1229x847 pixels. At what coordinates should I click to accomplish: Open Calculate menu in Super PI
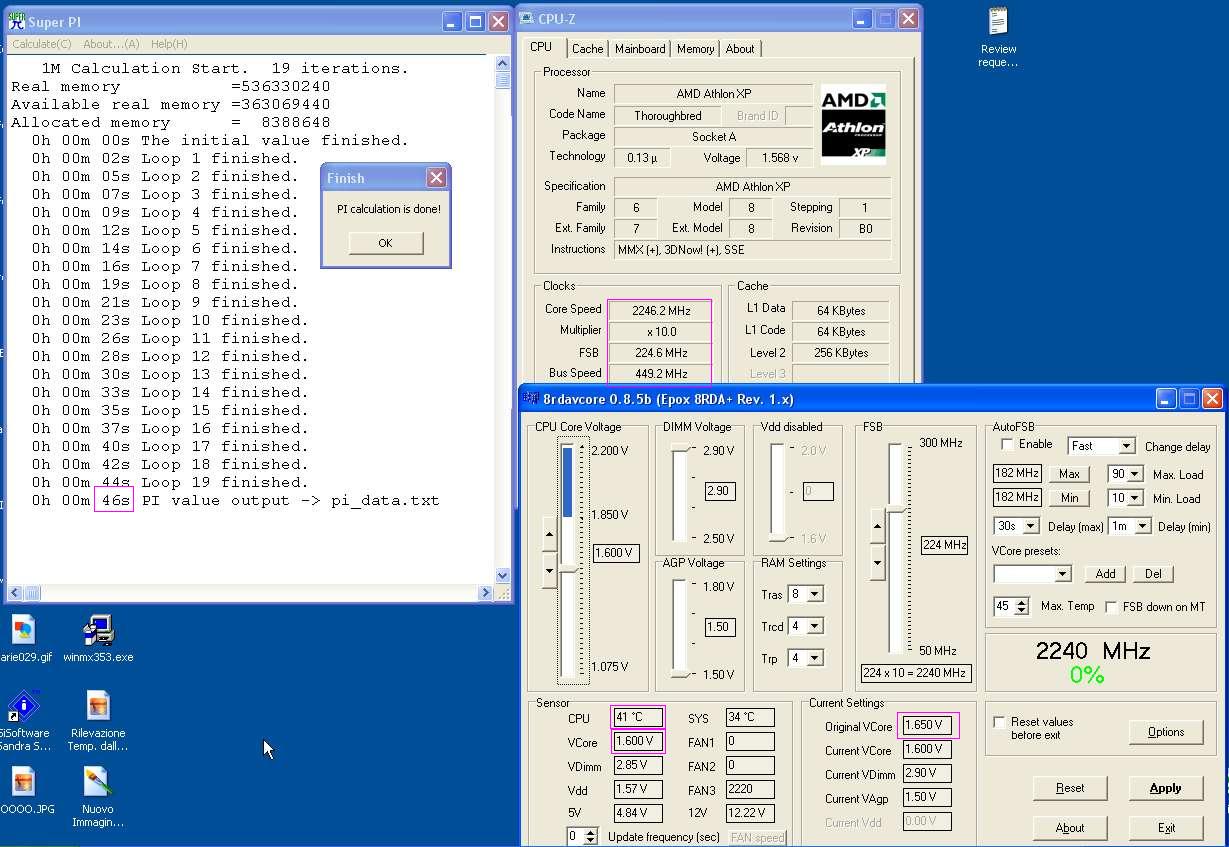41,44
